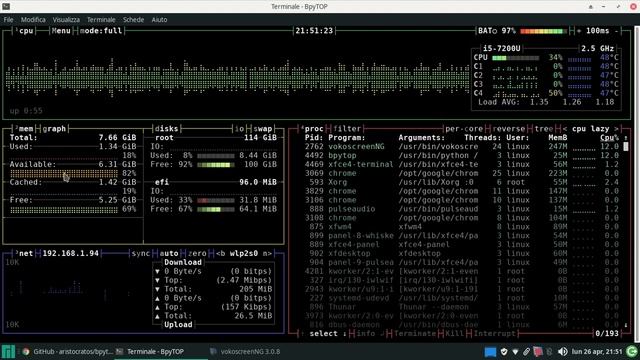Select the xfce4-terminal process row
Image resolution: width=640 pixels, height=360 pixels.
[461, 164]
